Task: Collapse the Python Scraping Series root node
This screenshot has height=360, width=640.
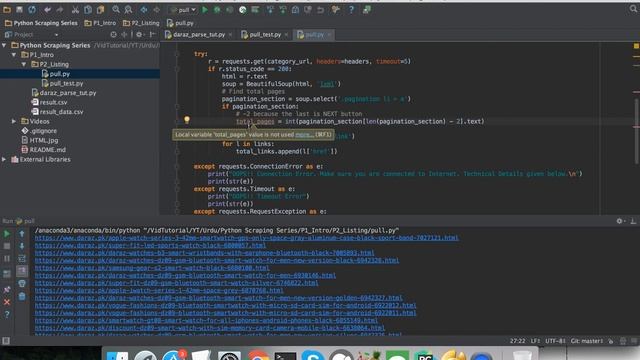Action: [4, 45]
